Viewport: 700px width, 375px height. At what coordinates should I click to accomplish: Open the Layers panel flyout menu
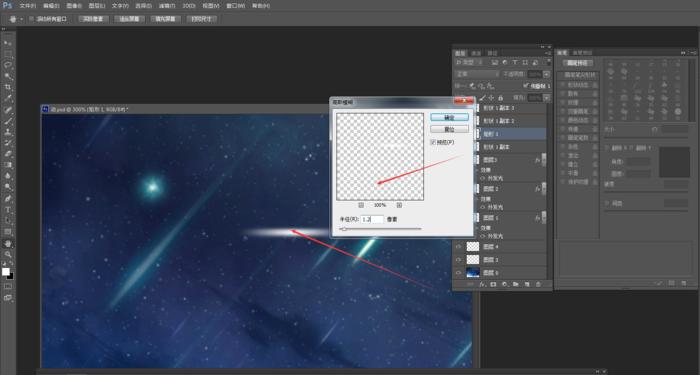coord(547,53)
